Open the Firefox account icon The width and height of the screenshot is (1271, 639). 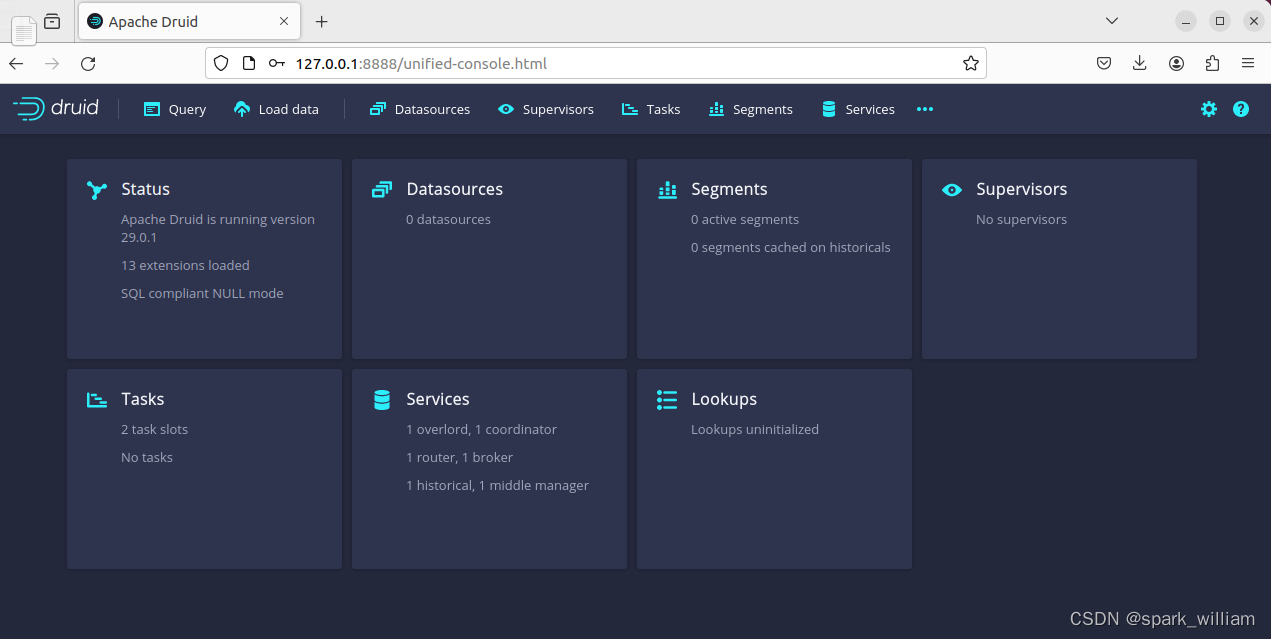click(1176, 63)
